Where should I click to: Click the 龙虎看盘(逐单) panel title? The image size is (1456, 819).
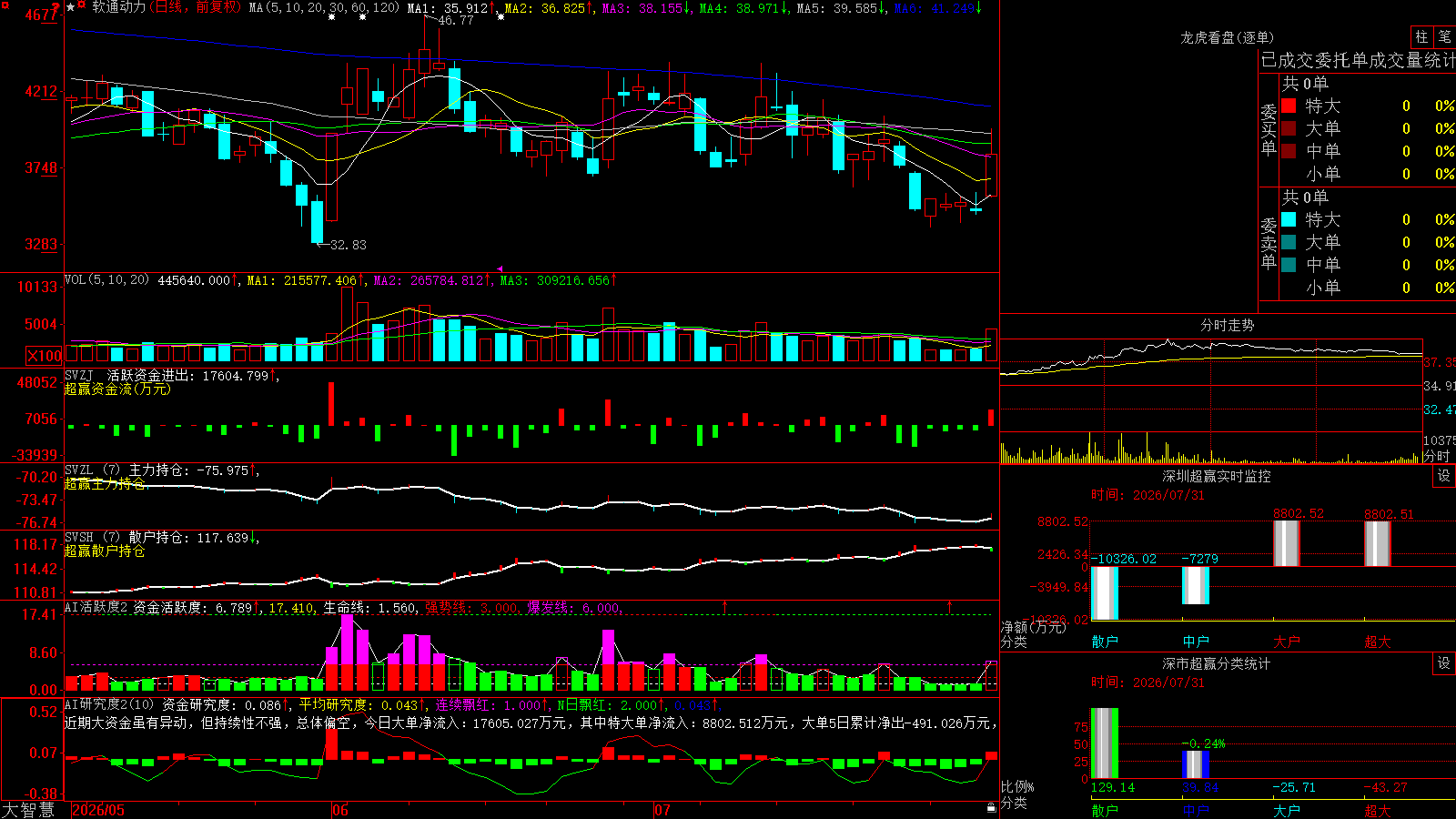(1227, 37)
